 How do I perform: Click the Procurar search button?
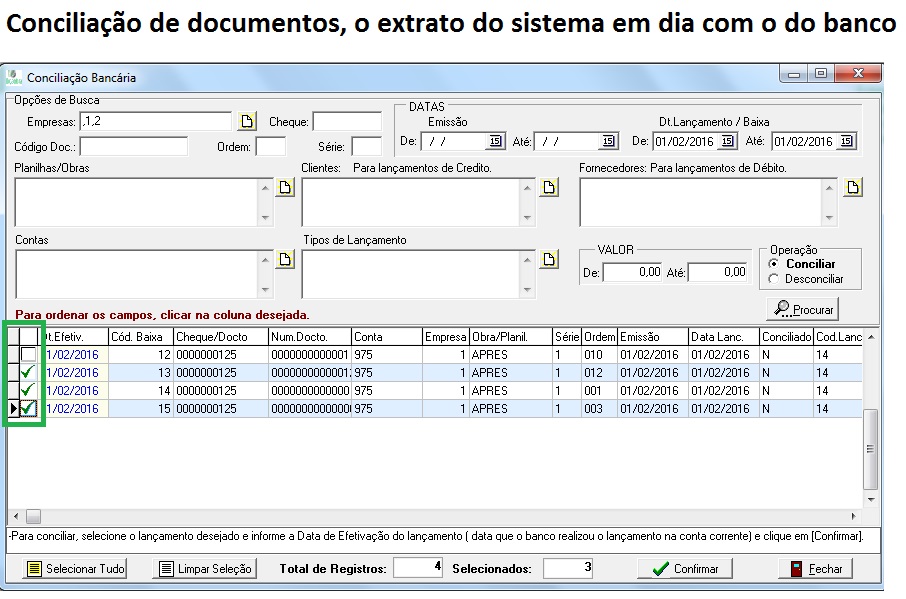[802, 309]
